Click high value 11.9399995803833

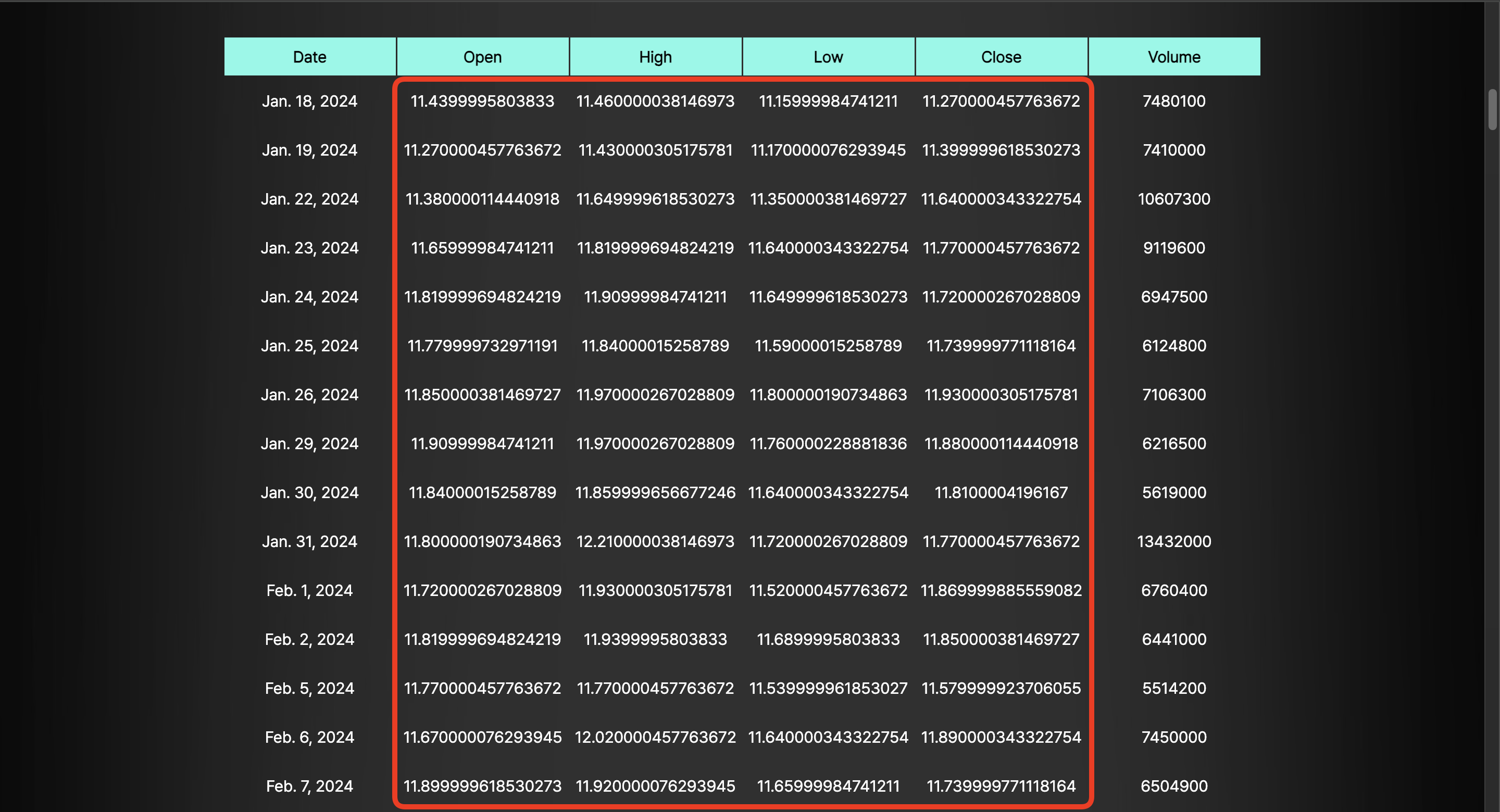[656, 639]
